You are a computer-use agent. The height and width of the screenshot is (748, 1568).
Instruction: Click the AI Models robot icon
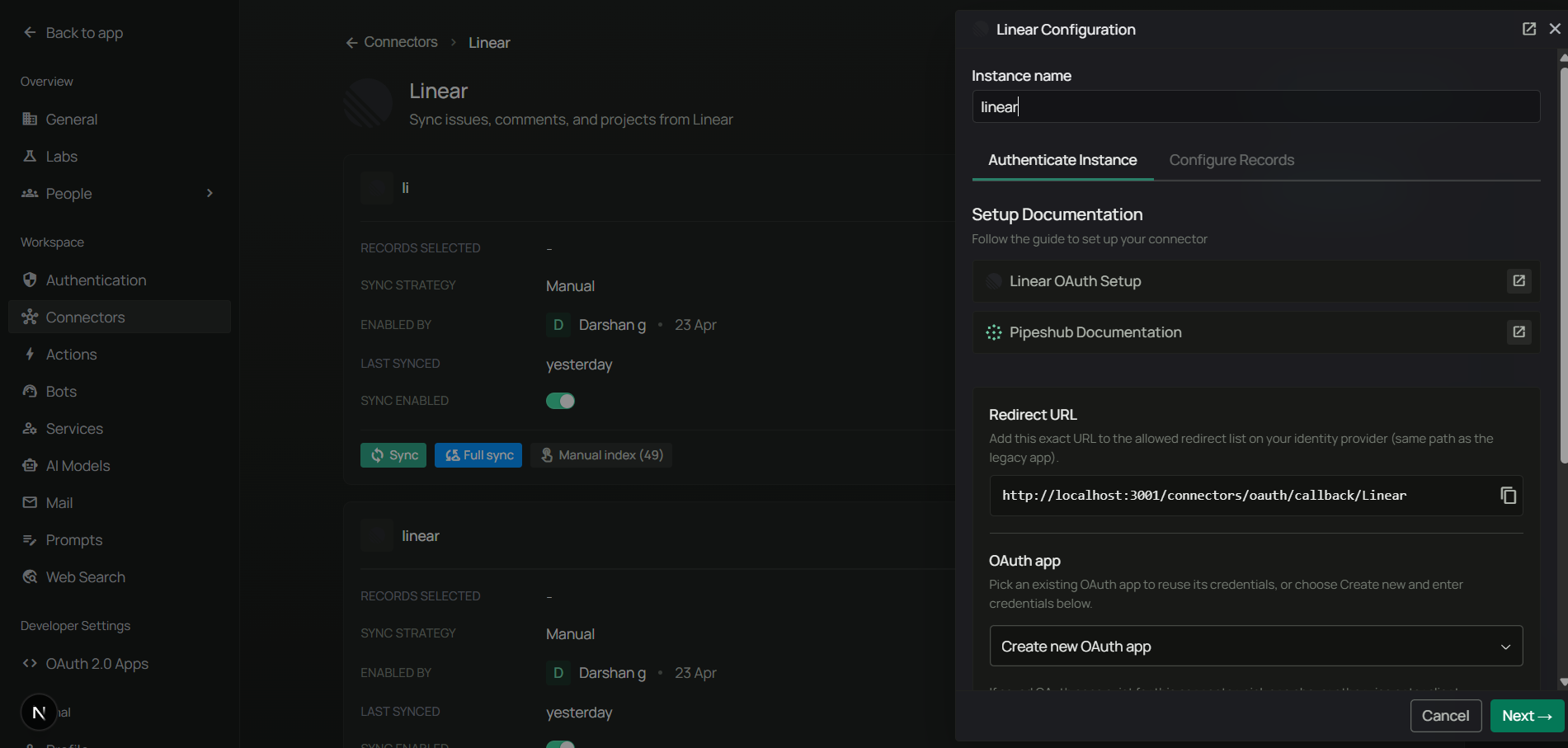pyautogui.click(x=30, y=465)
